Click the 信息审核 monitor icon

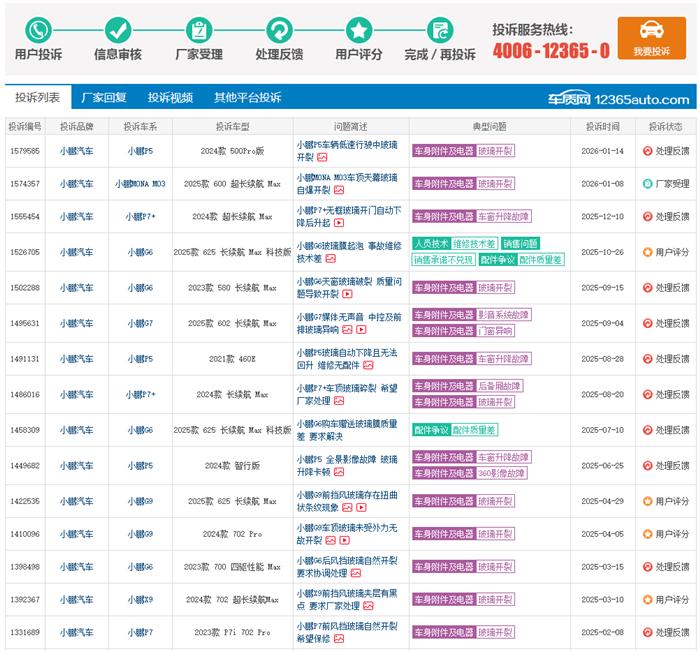(118, 29)
